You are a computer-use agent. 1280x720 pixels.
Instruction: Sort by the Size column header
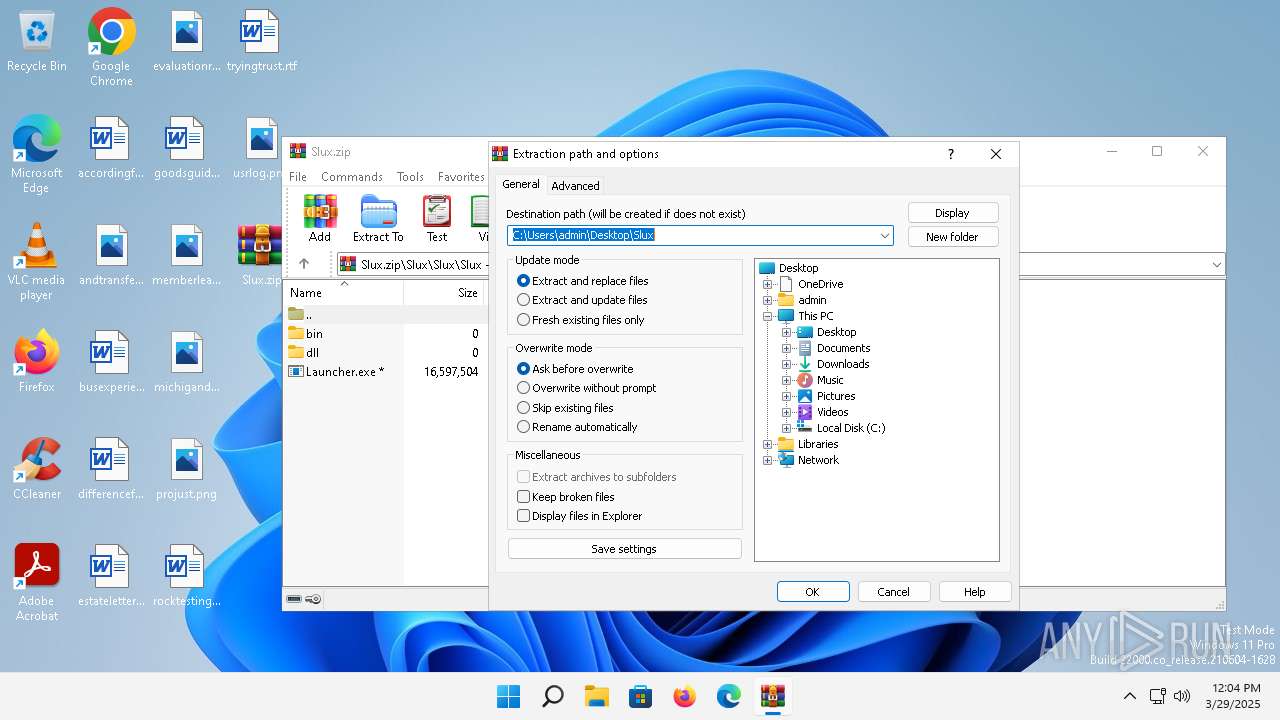pyautogui.click(x=444, y=293)
